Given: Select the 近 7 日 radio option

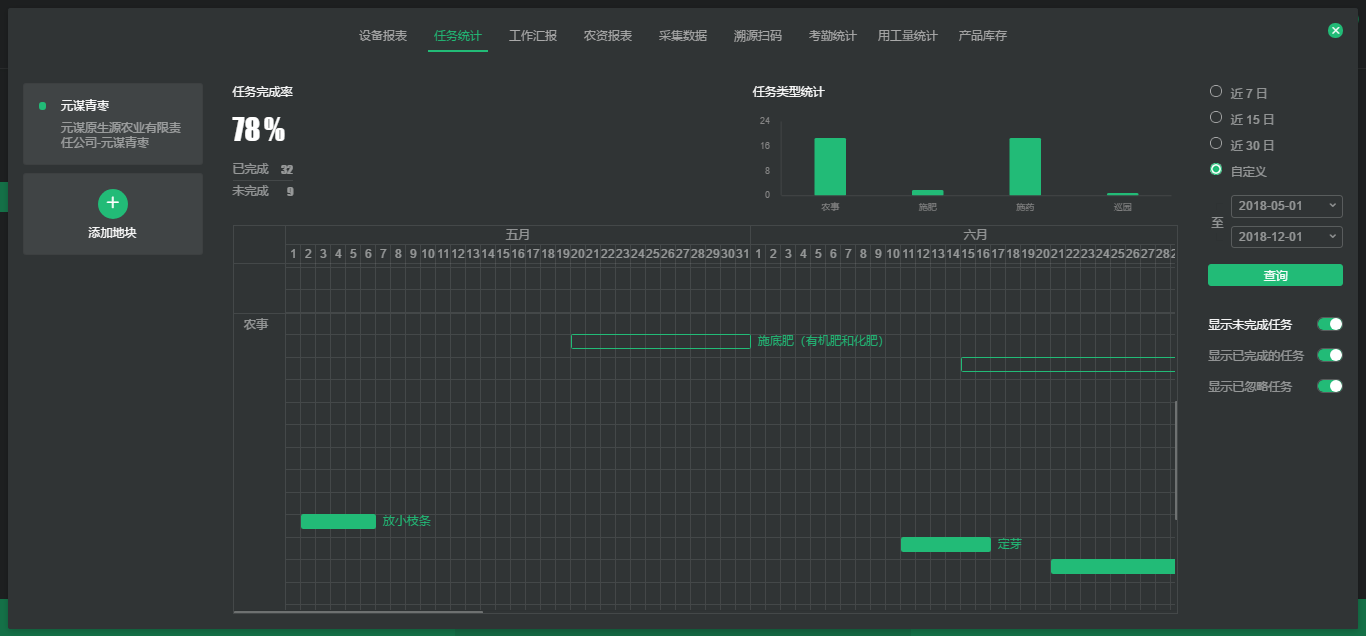Looking at the screenshot, I should pyautogui.click(x=1216, y=92).
